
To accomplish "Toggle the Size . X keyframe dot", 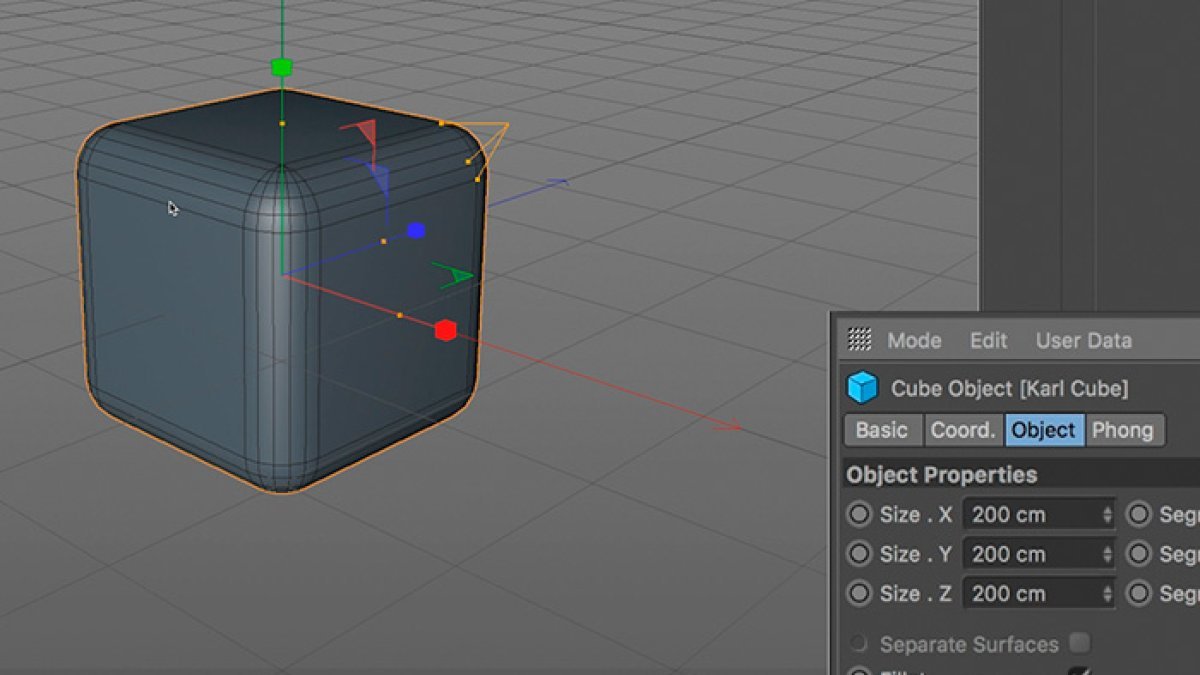I will [859, 515].
